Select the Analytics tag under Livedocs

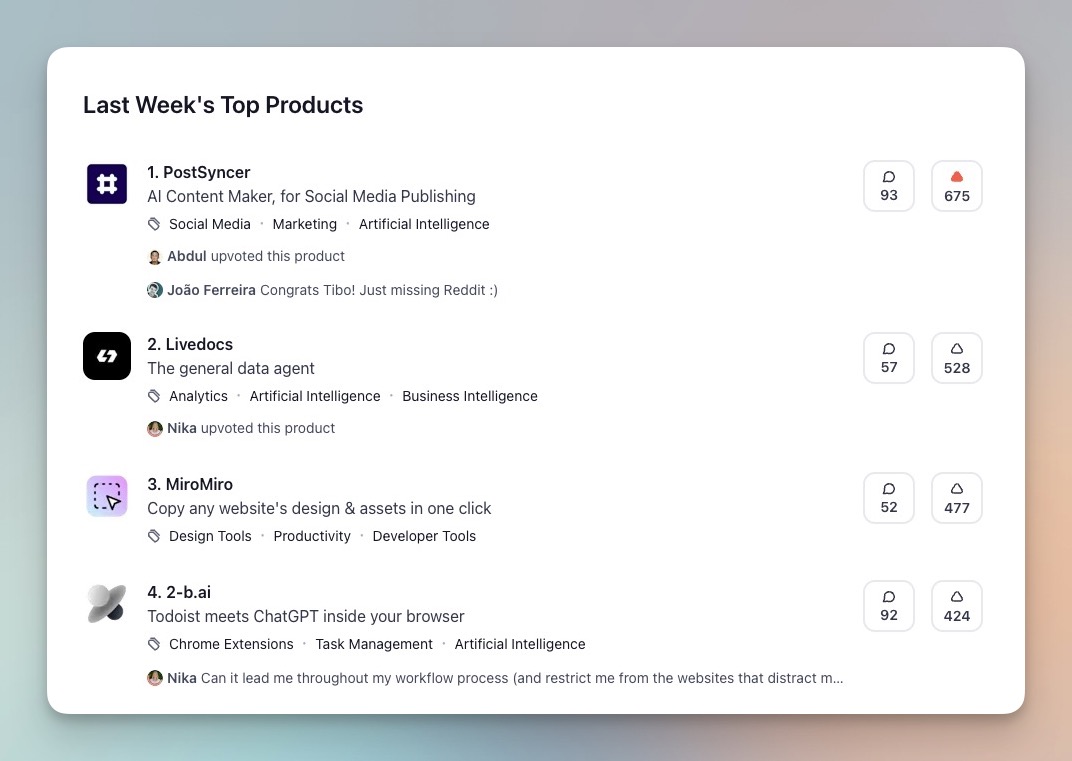[198, 396]
